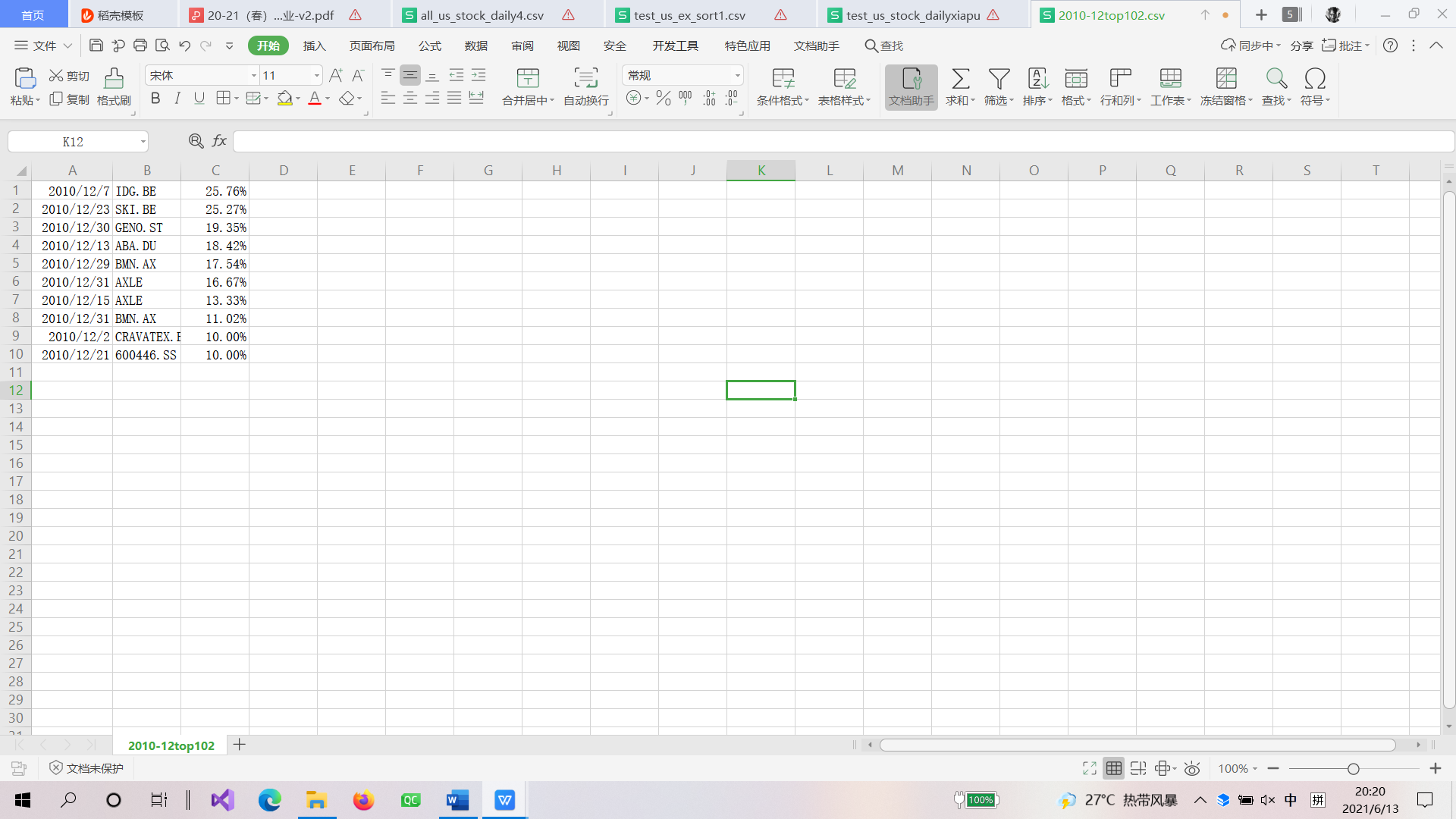Image resolution: width=1456 pixels, height=819 pixels.
Task: Open the font name dropdown 宋体
Action: (x=254, y=75)
